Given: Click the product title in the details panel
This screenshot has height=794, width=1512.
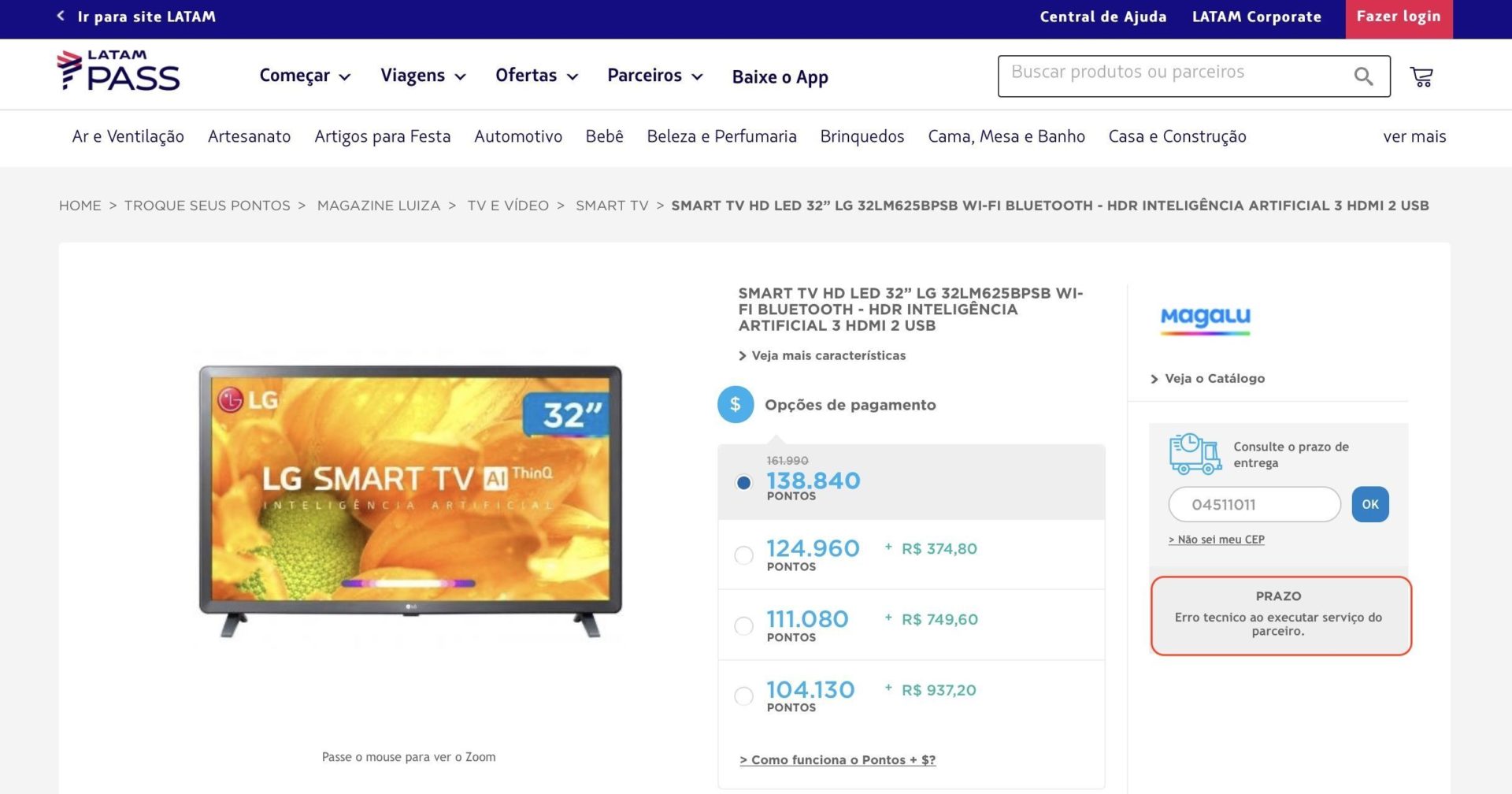Looking at the screenshot, I should (x=910, y=310).
